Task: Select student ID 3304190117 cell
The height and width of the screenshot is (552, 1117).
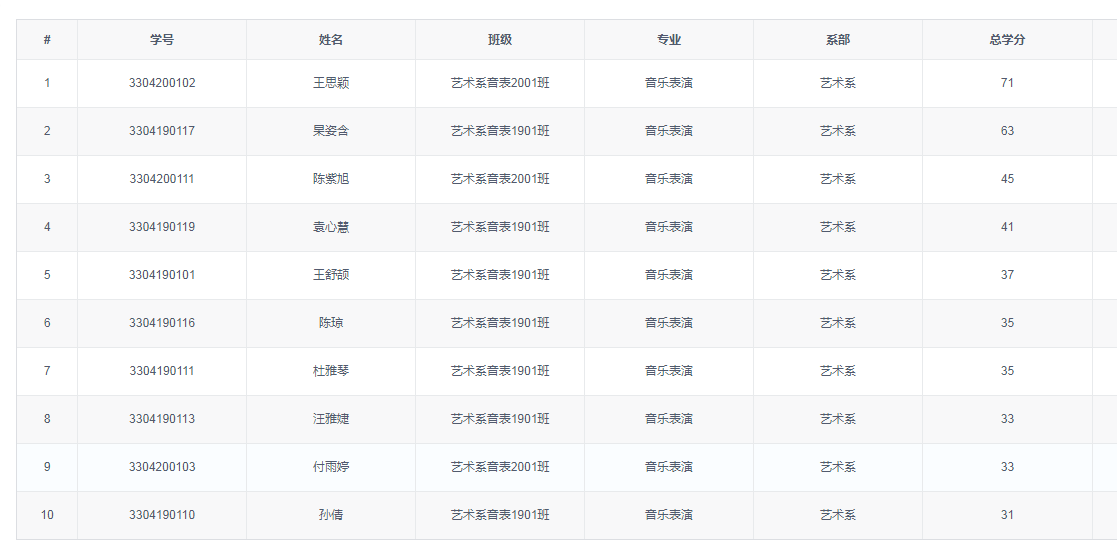Action: 162,131
